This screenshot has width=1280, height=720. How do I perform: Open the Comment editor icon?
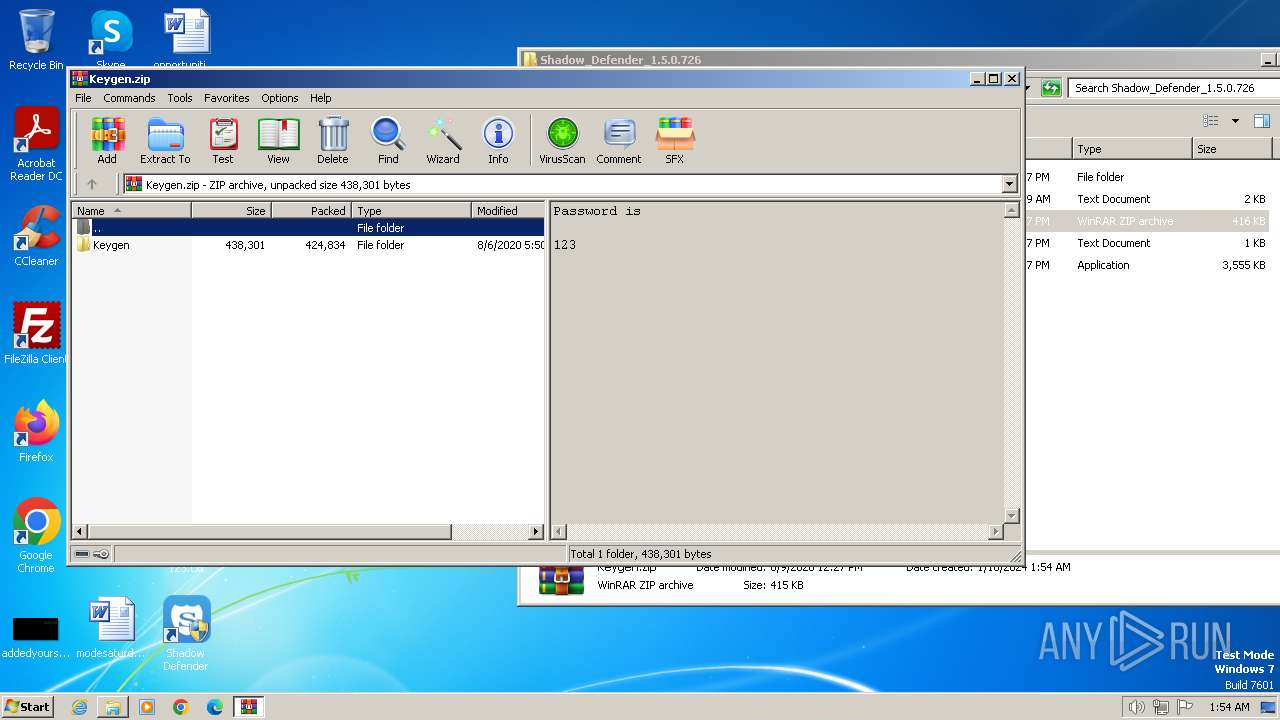tap(619, 140)
